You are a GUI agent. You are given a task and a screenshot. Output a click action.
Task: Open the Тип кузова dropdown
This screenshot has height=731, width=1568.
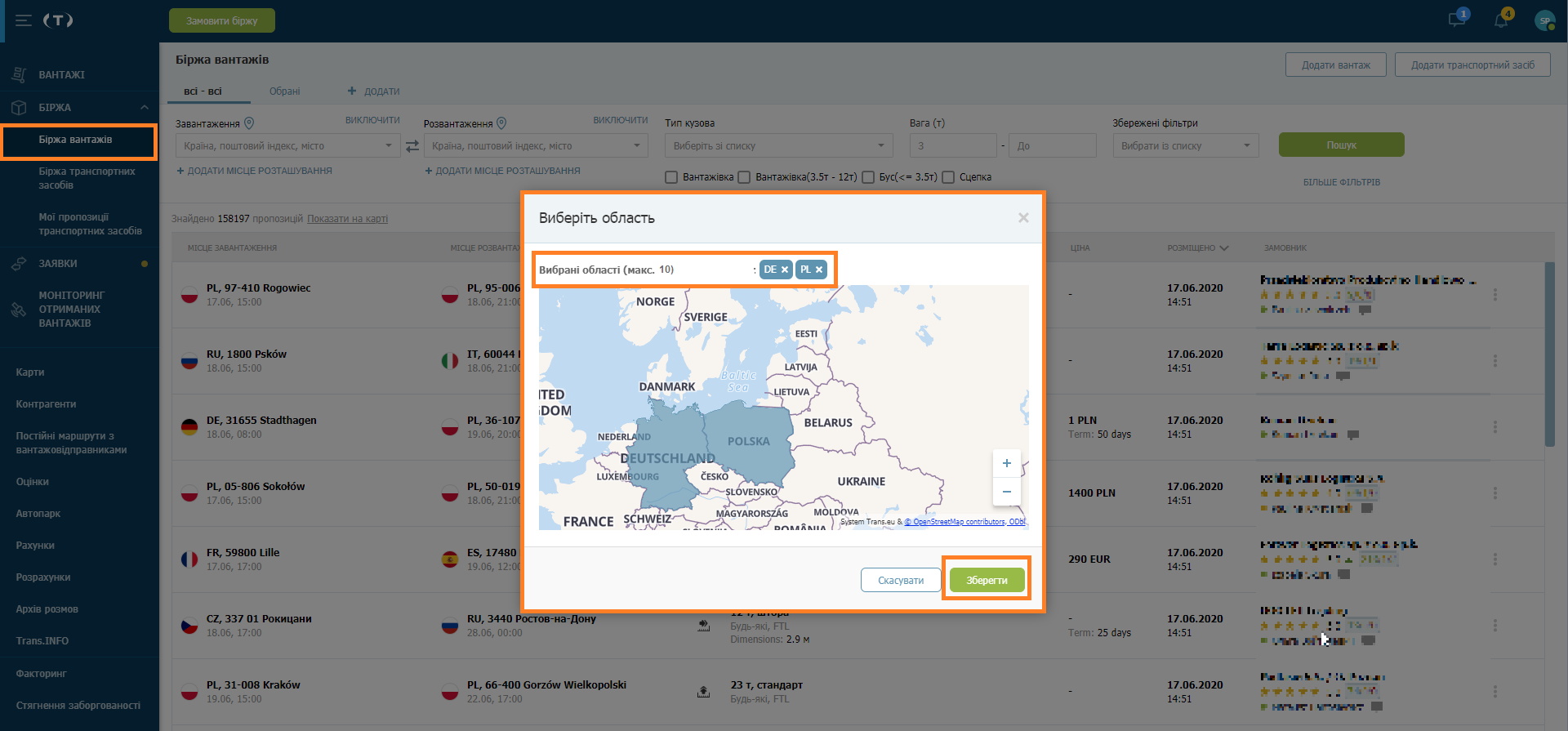(779, 145)
